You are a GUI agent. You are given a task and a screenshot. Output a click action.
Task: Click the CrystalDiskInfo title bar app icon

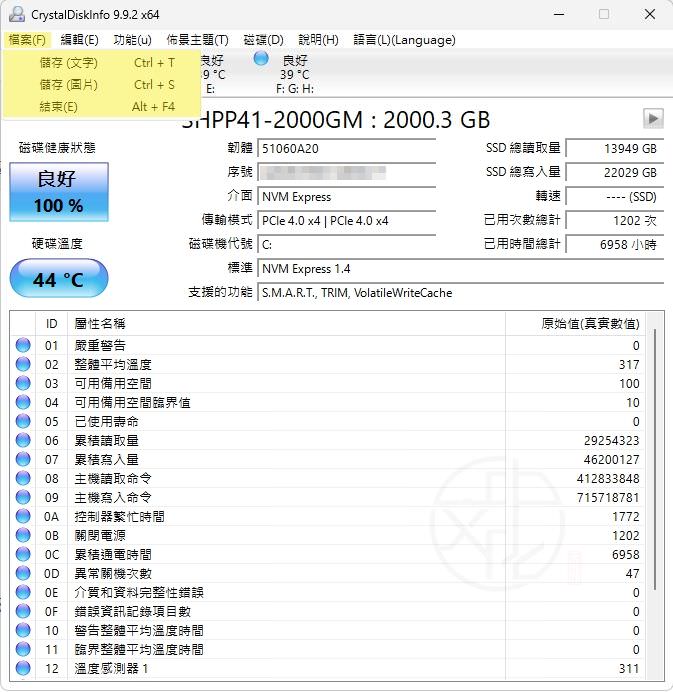pyautogui.click(x=17, y=14)
